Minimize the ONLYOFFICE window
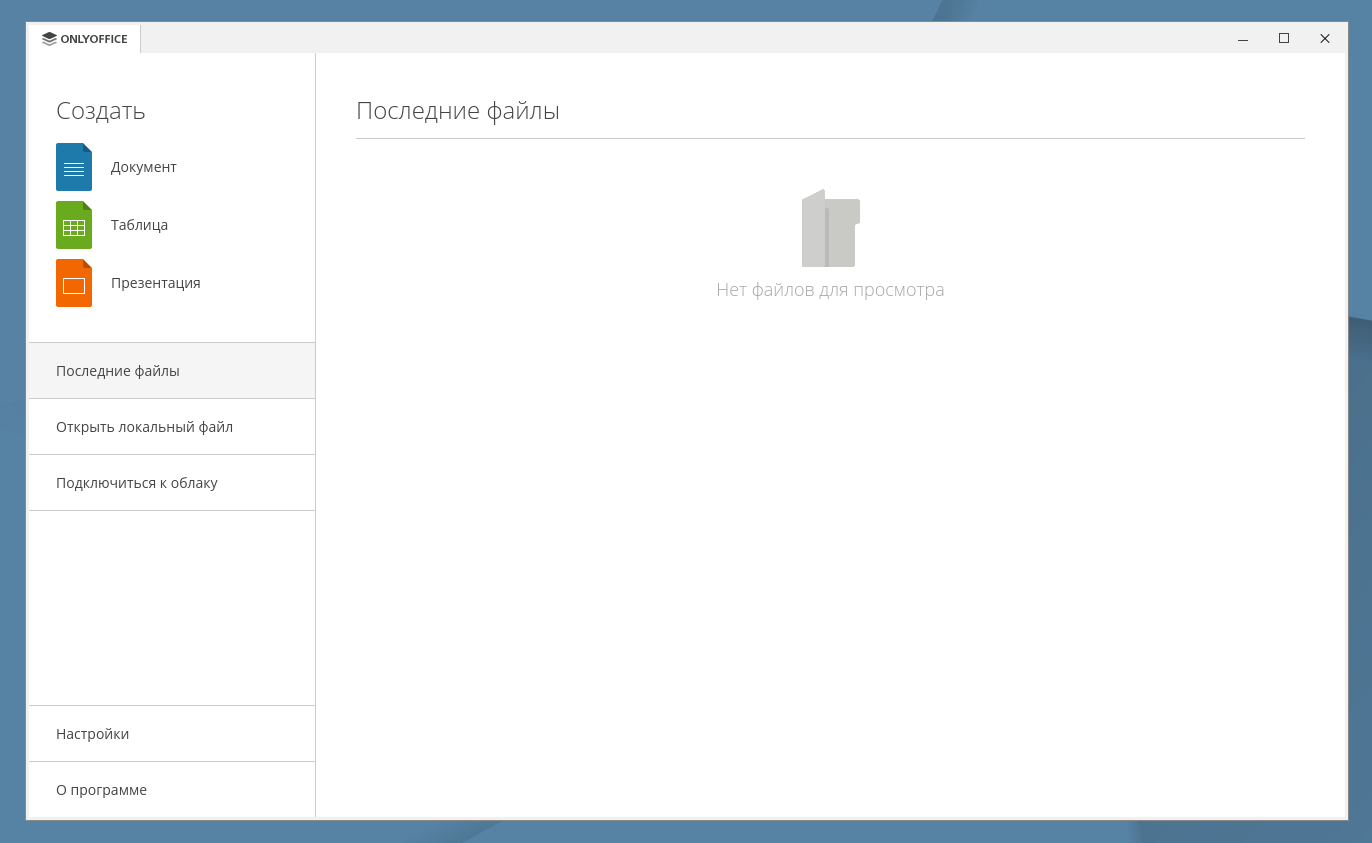 (x=1243, y=39)
